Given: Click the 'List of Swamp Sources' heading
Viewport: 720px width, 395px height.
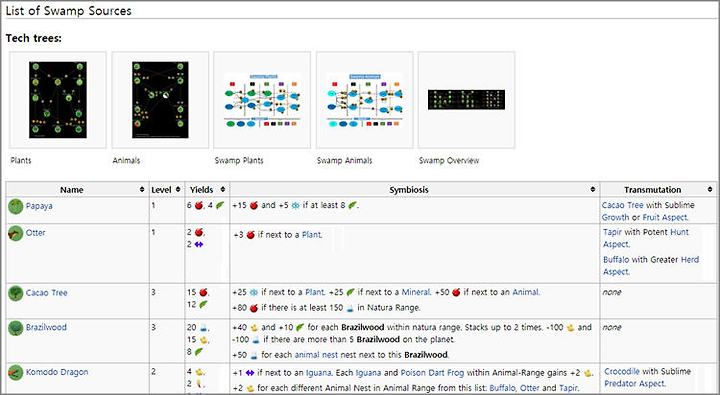Looking at the screenshot, I should pos(68,11).
